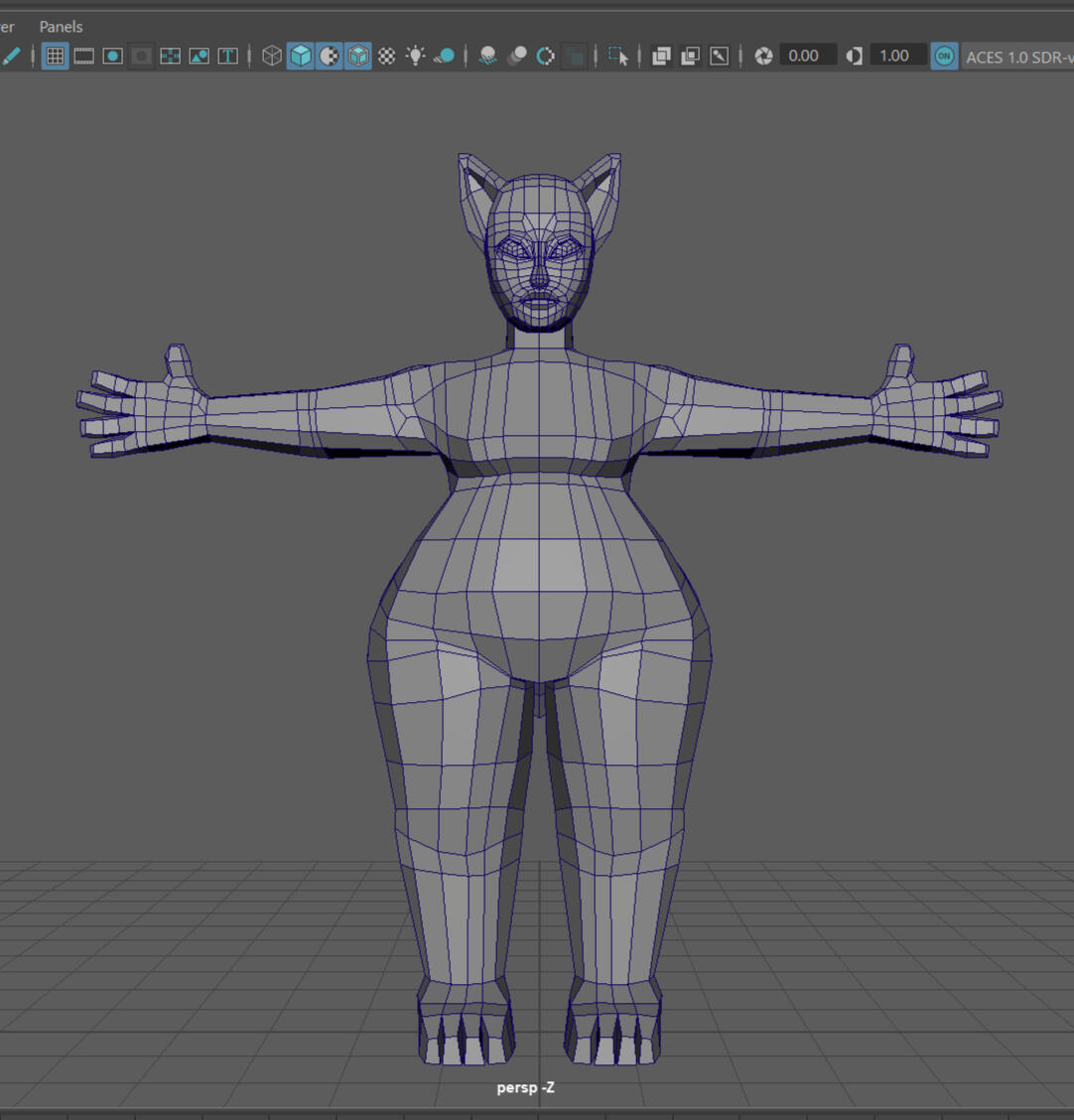Open the ACES 1.0 SDR view transform dropdown
Viewport: 1074px width, 1120px height.
pyautogui.click(x=1017, y=56)
